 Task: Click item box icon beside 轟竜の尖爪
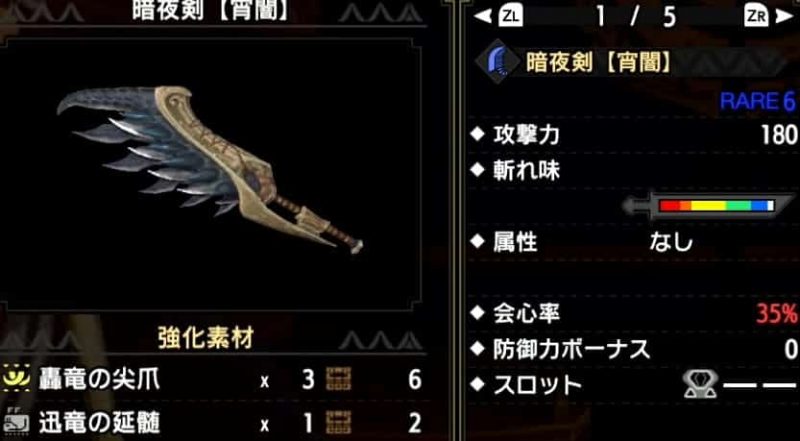(338, 380)
